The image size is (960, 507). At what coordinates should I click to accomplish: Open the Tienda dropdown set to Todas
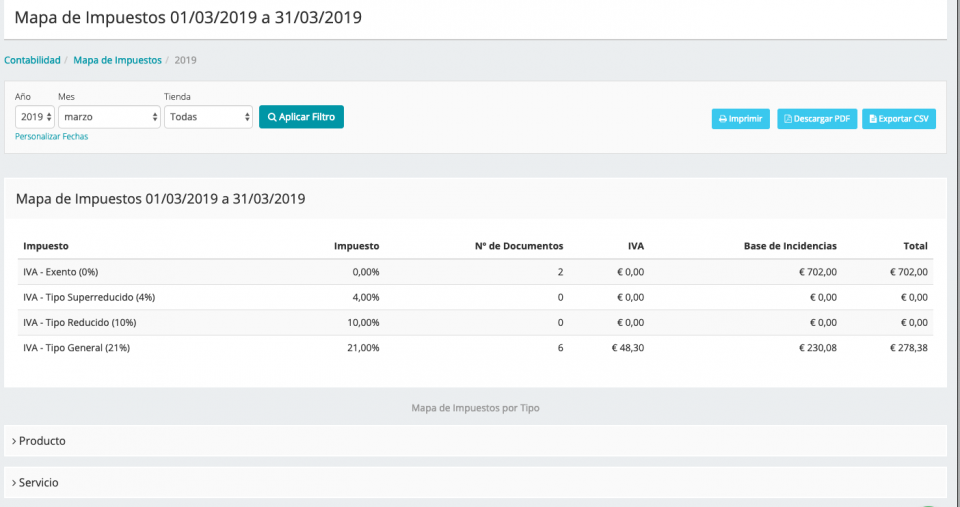(208, 117)
